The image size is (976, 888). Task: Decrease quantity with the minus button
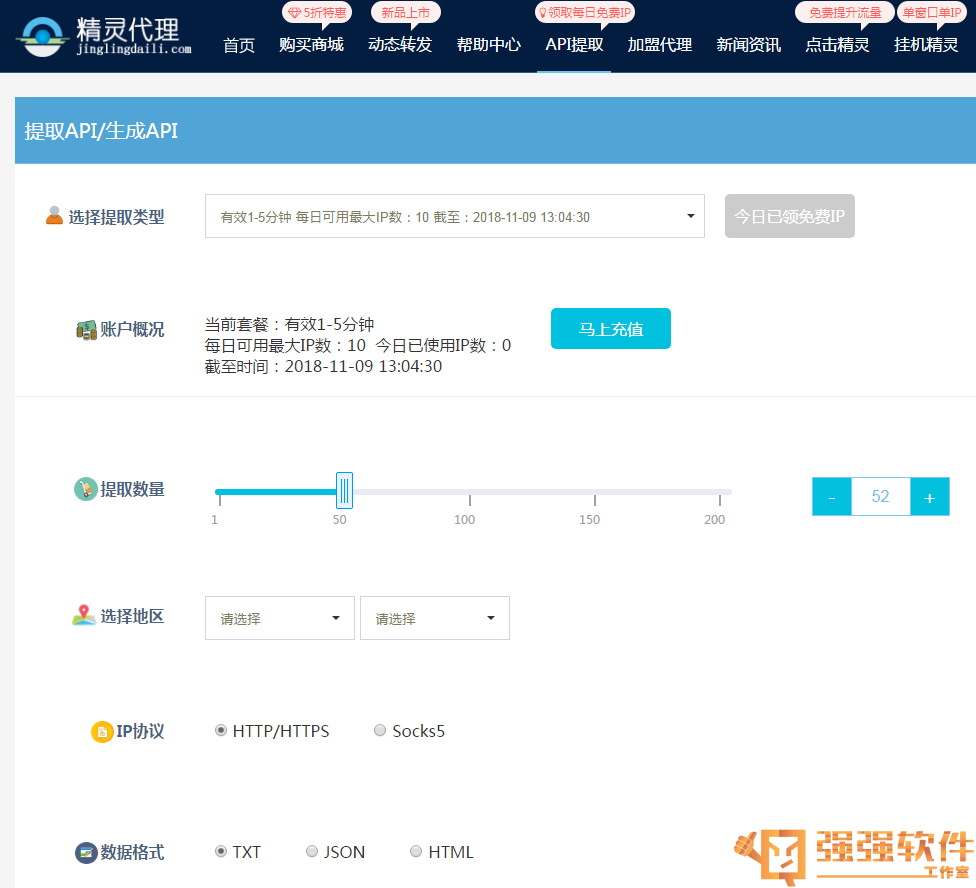pyautogui.click(x=832, y=497)
